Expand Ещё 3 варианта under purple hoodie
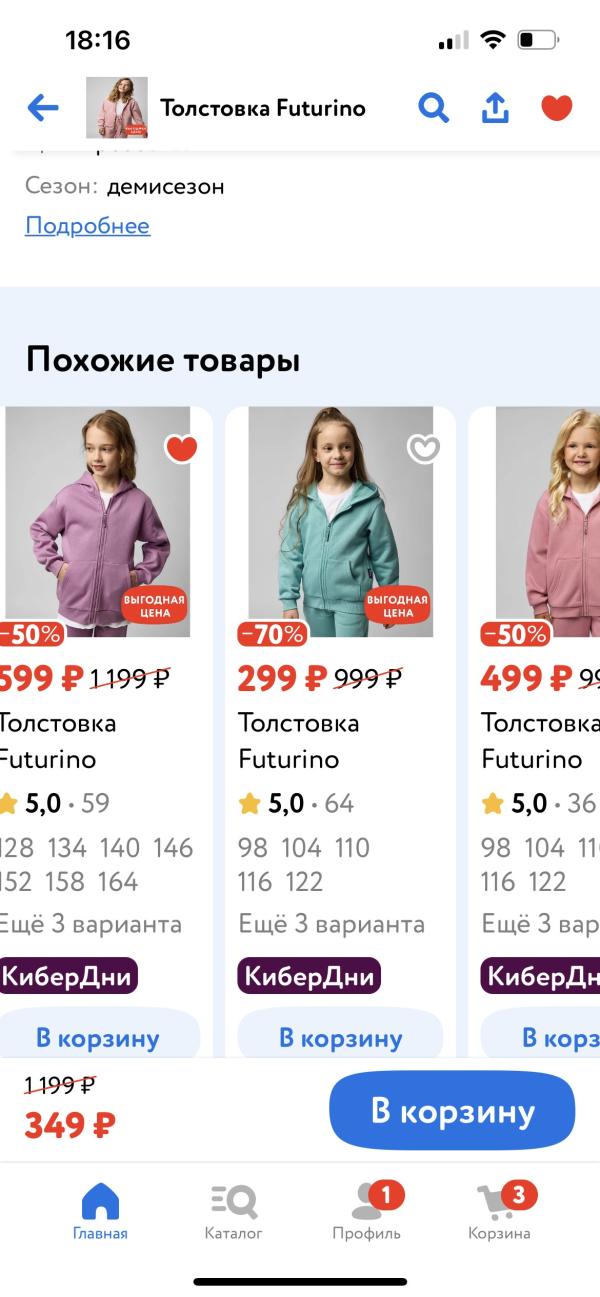 (91, 924)
